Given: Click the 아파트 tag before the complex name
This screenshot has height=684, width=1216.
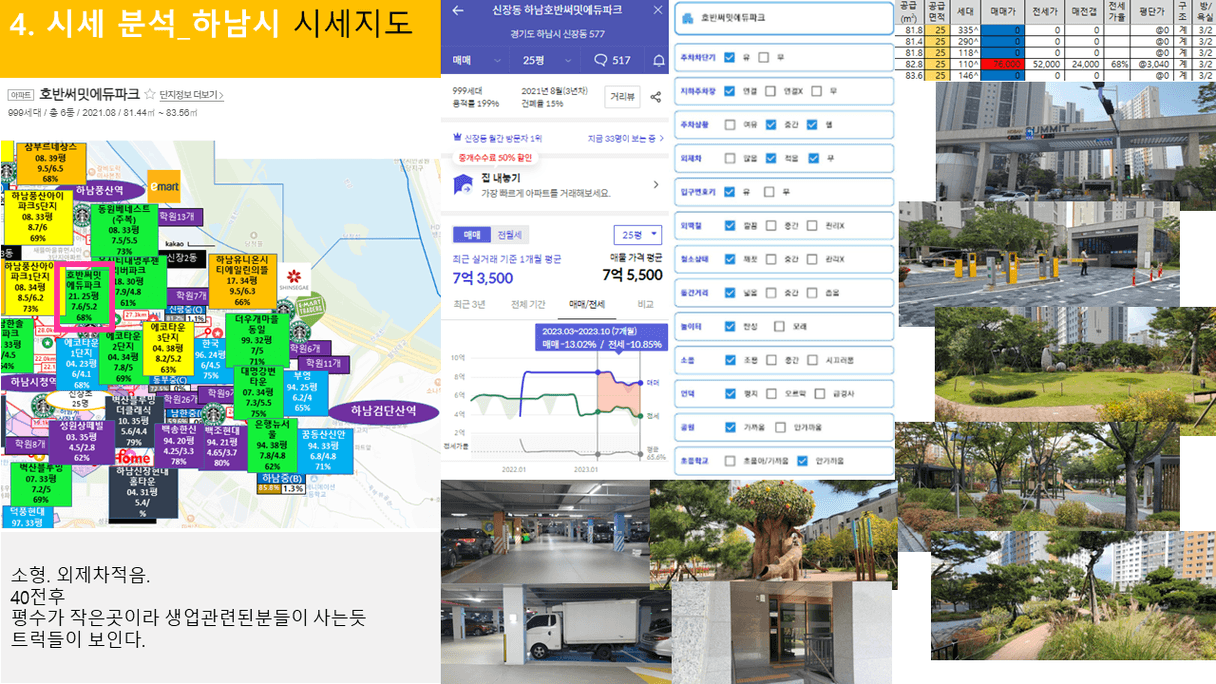Looking at the screenshot, I should pos(21,95).
